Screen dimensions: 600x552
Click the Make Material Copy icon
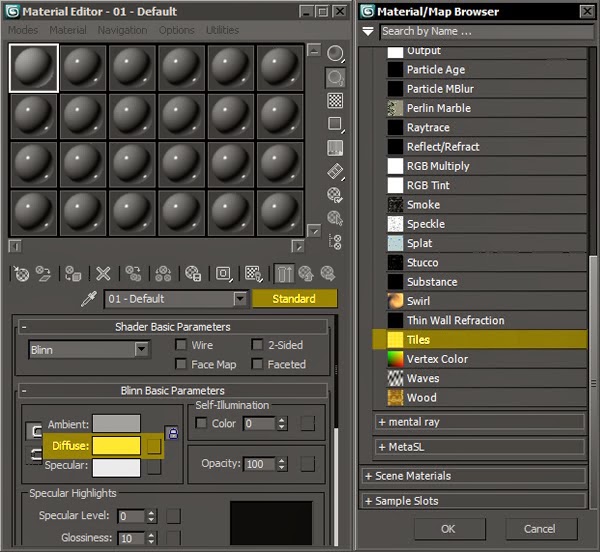coord(133,274)
